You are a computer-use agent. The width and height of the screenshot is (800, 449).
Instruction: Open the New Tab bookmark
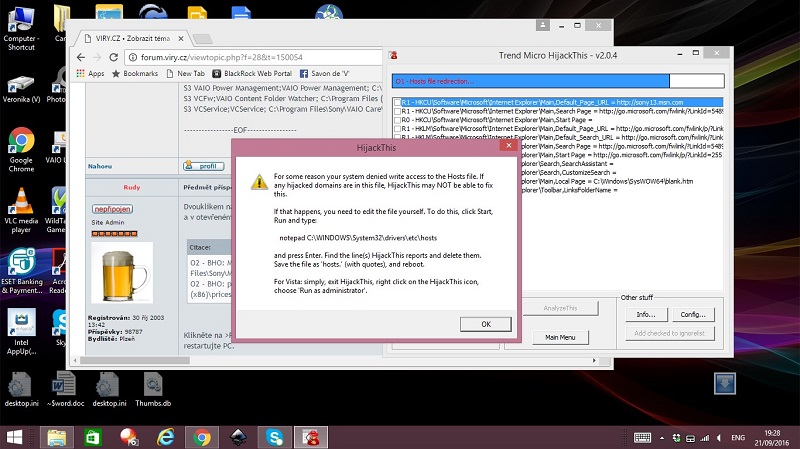point(185,73)
